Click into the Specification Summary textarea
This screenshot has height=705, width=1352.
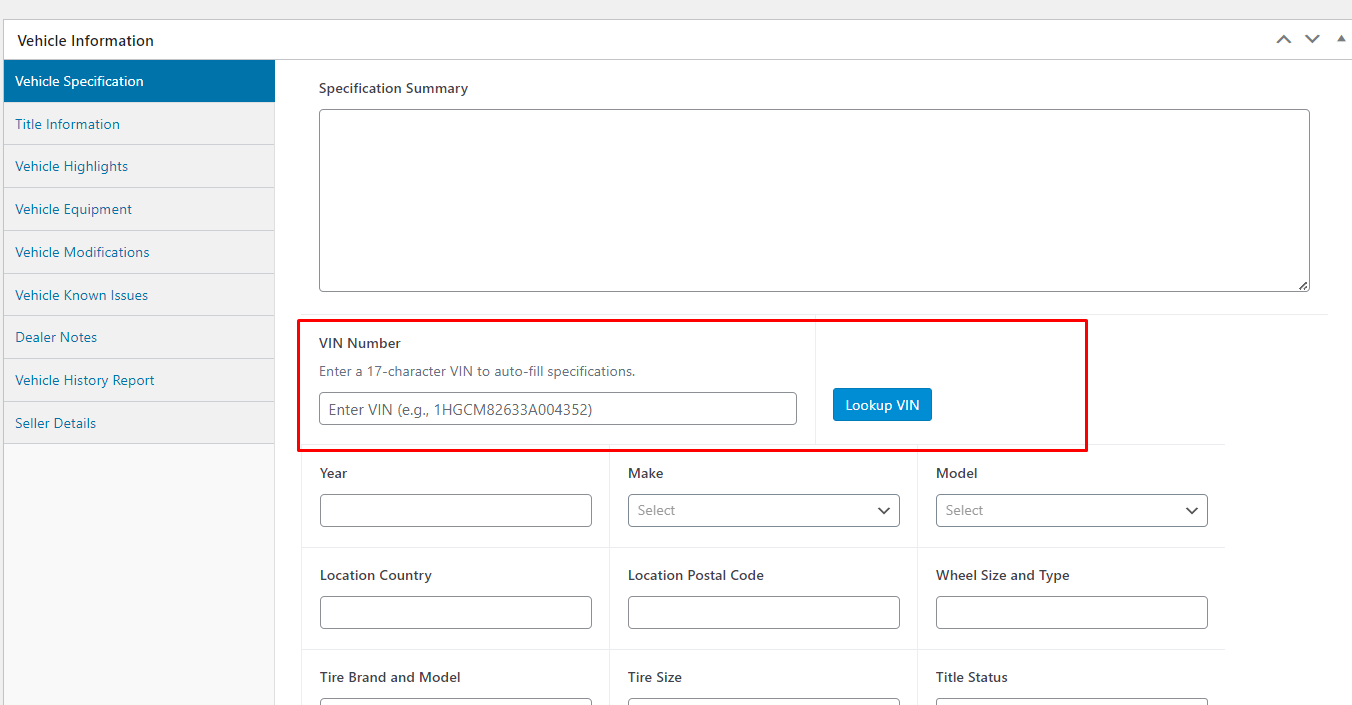pyautogui.click(x=814, y=200)
